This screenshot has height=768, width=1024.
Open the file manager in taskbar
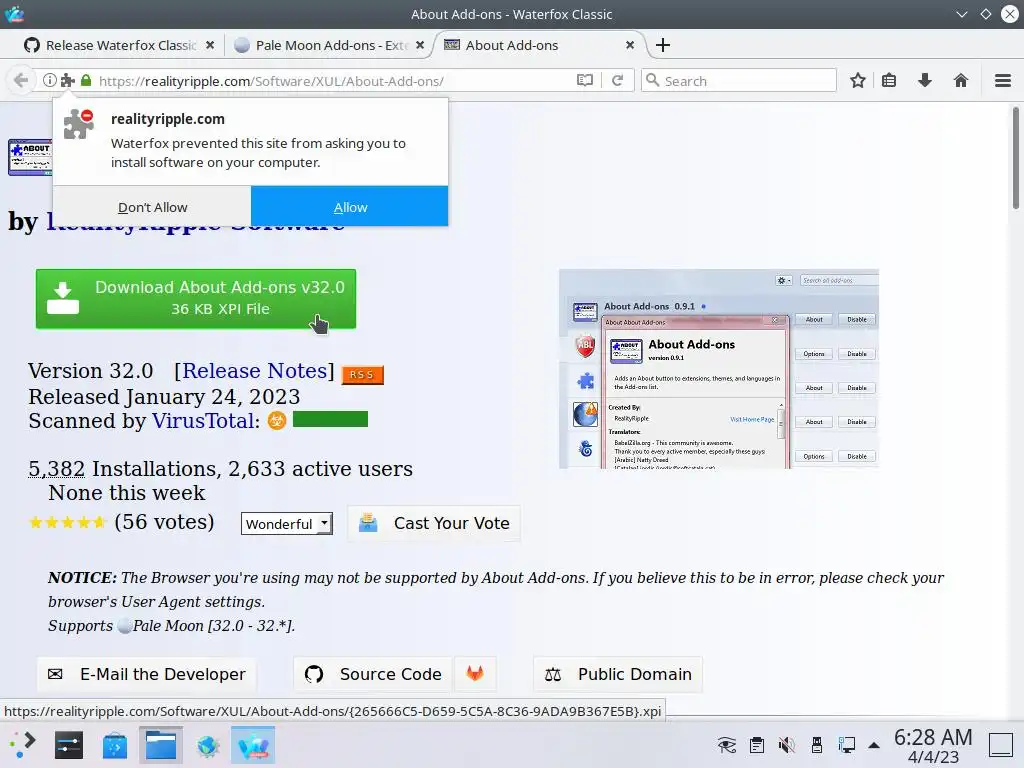click(x=161, y=745)
